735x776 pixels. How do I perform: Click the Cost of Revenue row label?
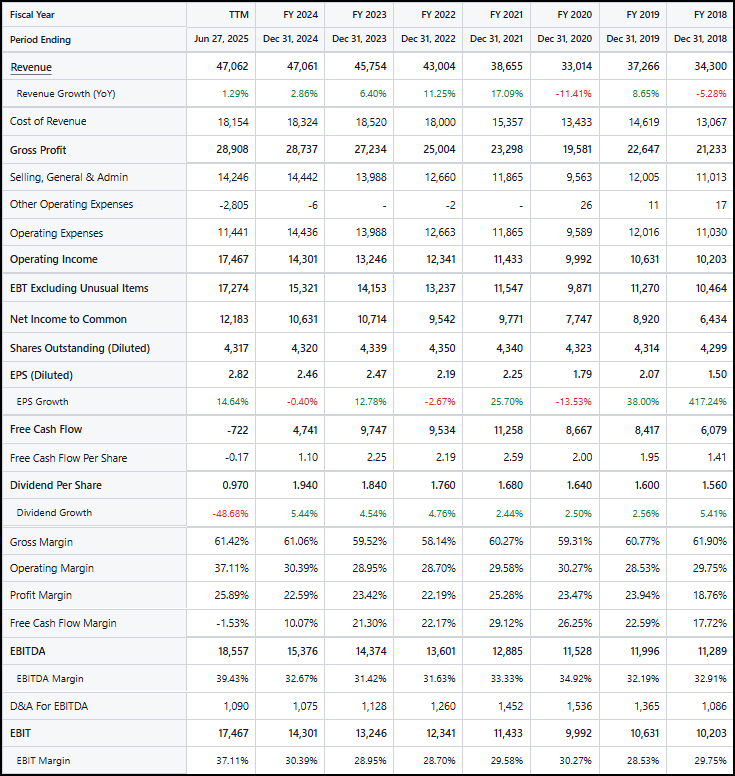tap(48, 121)
